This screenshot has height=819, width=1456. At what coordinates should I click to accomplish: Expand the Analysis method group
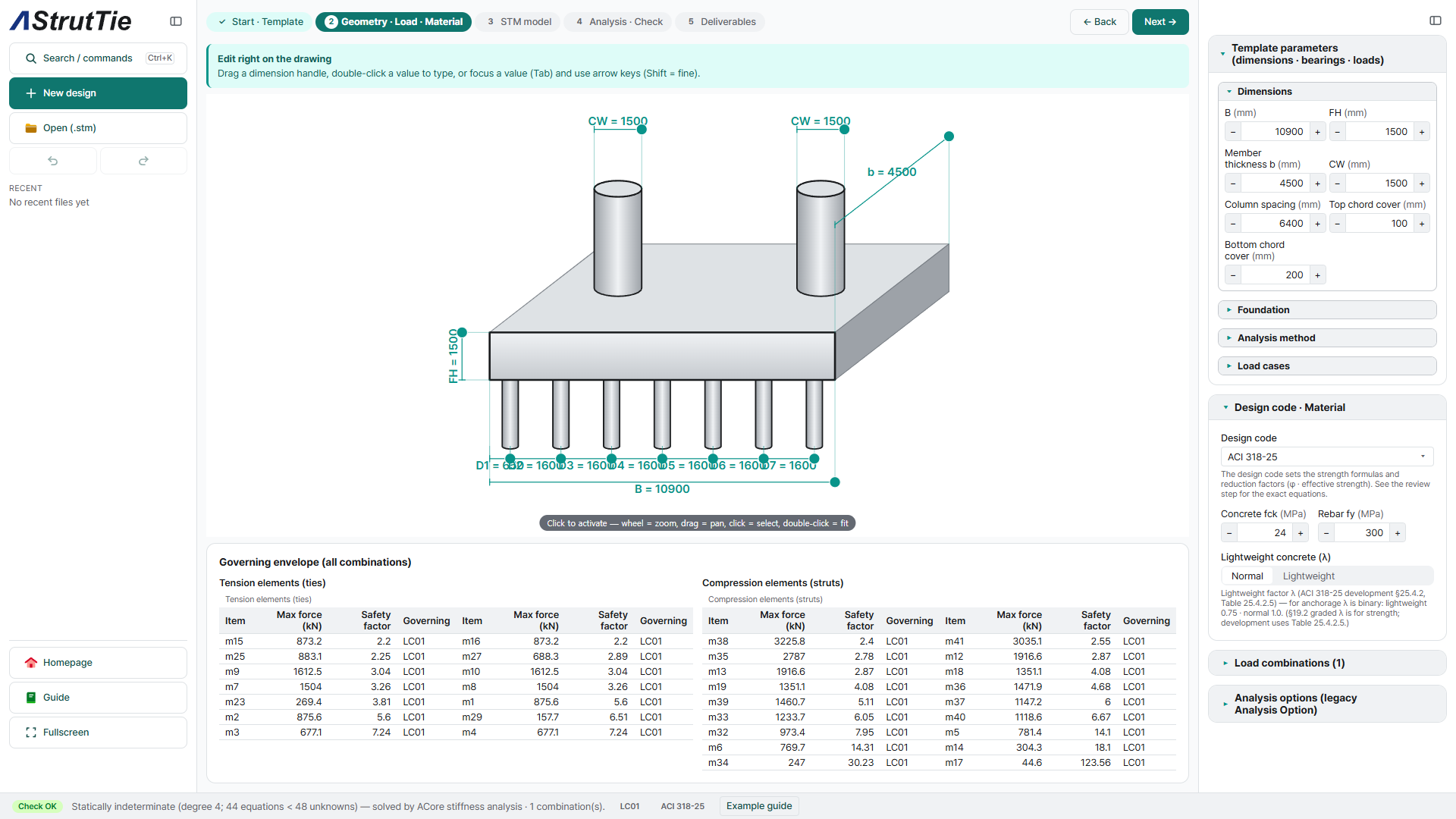pos(1327,338)
